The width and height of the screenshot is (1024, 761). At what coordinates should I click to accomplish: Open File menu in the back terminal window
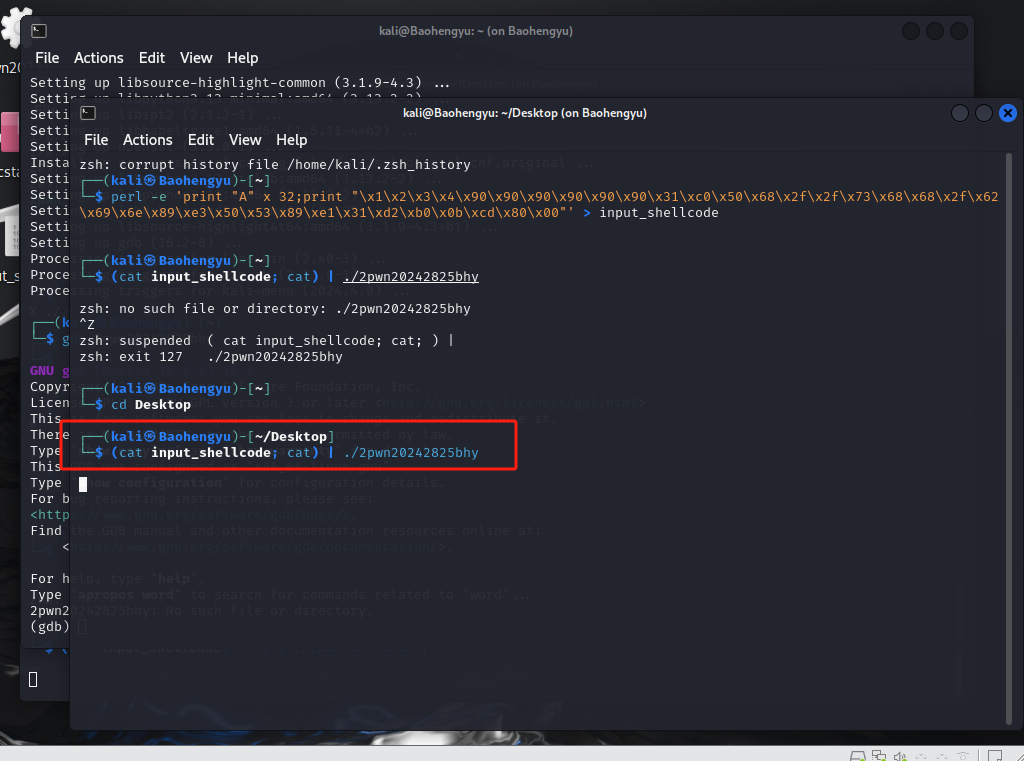click(x=47, y=57)
